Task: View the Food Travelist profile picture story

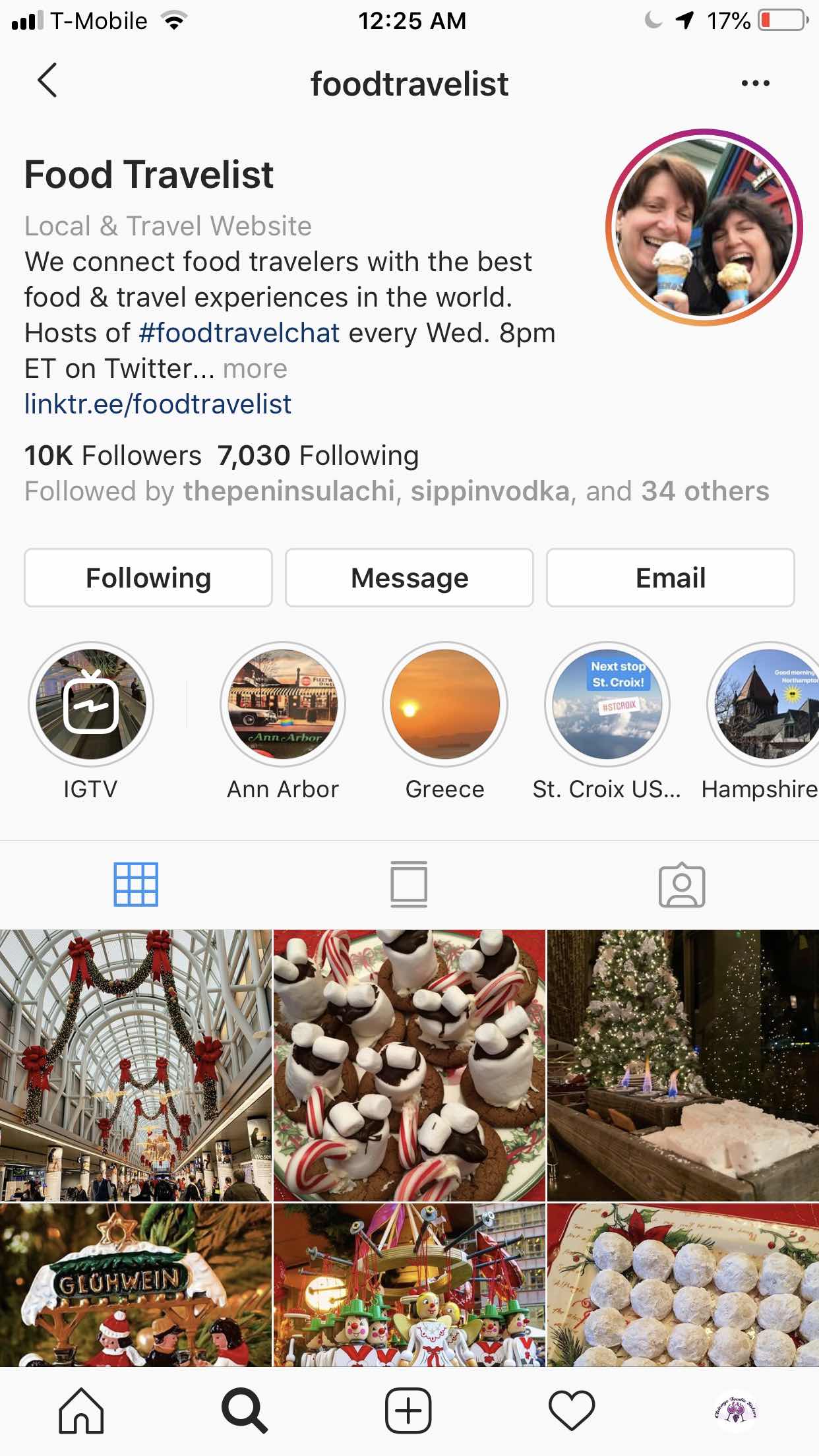Action: (704, 227)
